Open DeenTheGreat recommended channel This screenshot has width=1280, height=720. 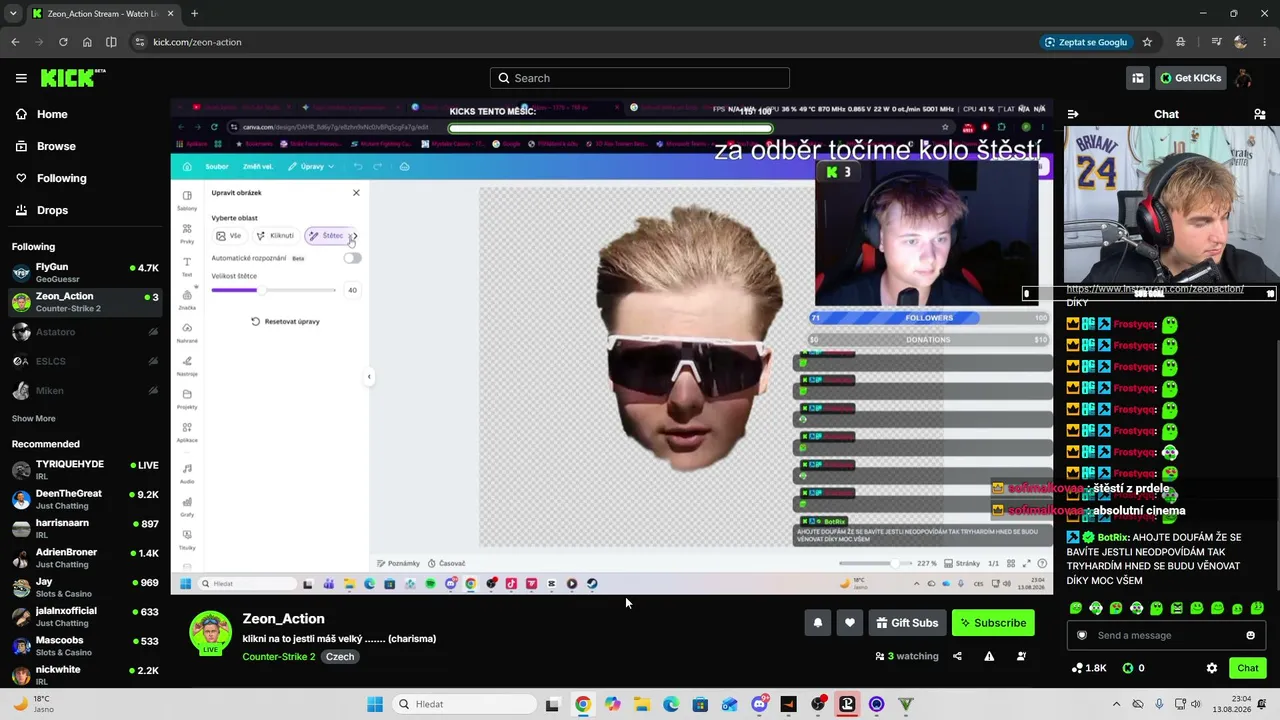(x=85, y=499)
